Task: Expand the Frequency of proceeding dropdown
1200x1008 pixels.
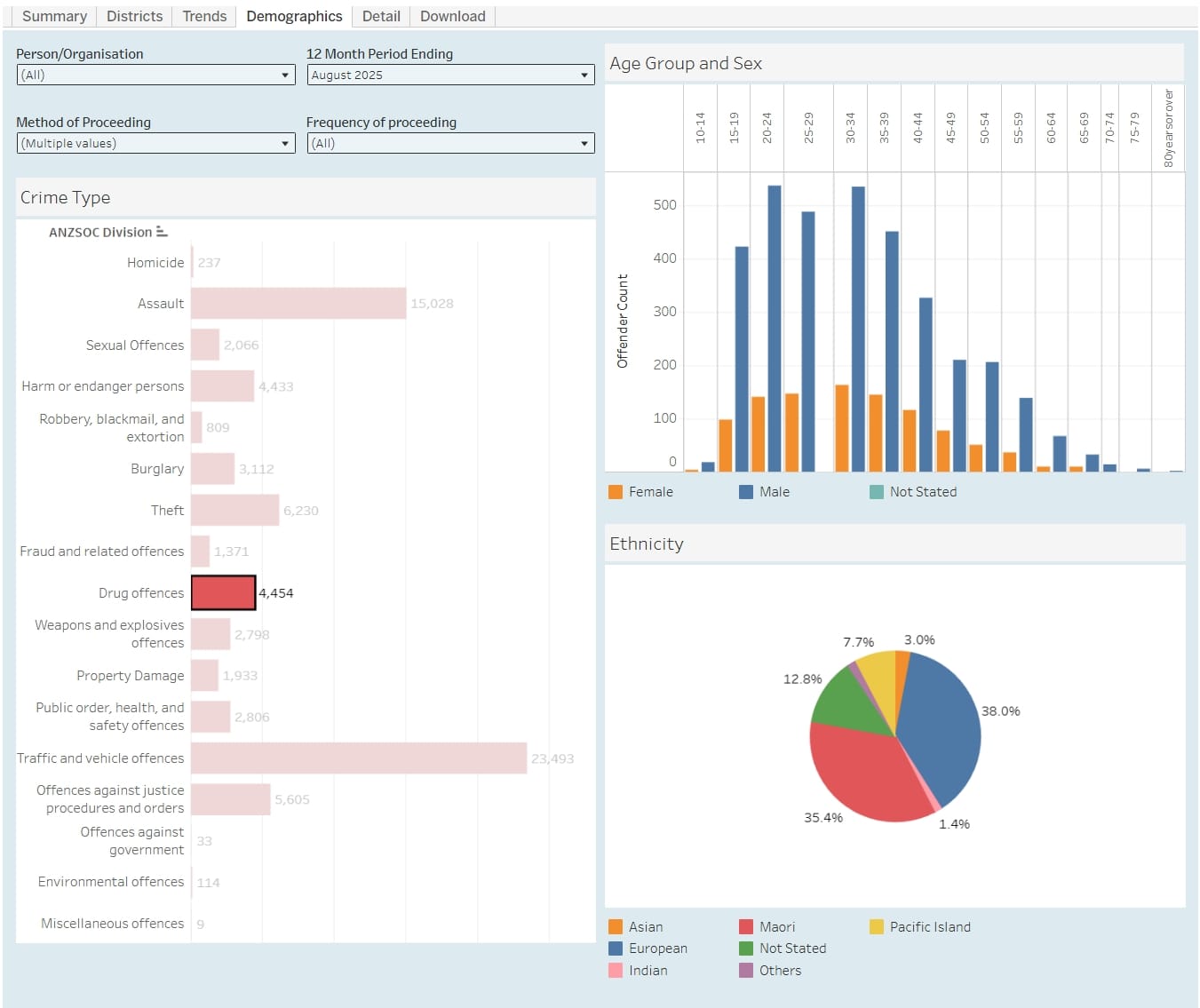Action: (450, 144)
